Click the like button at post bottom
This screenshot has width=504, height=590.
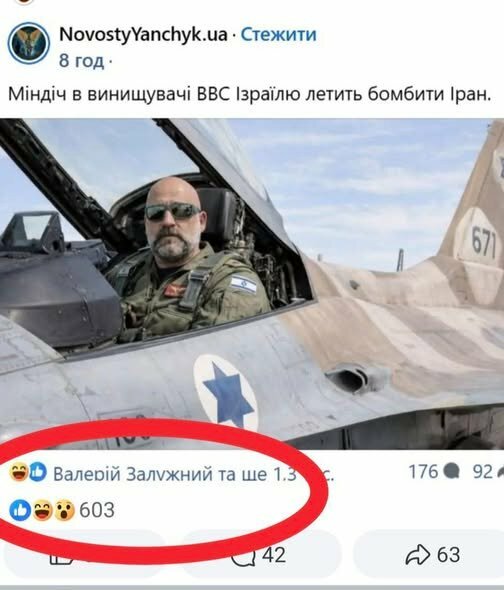[82, 555]
